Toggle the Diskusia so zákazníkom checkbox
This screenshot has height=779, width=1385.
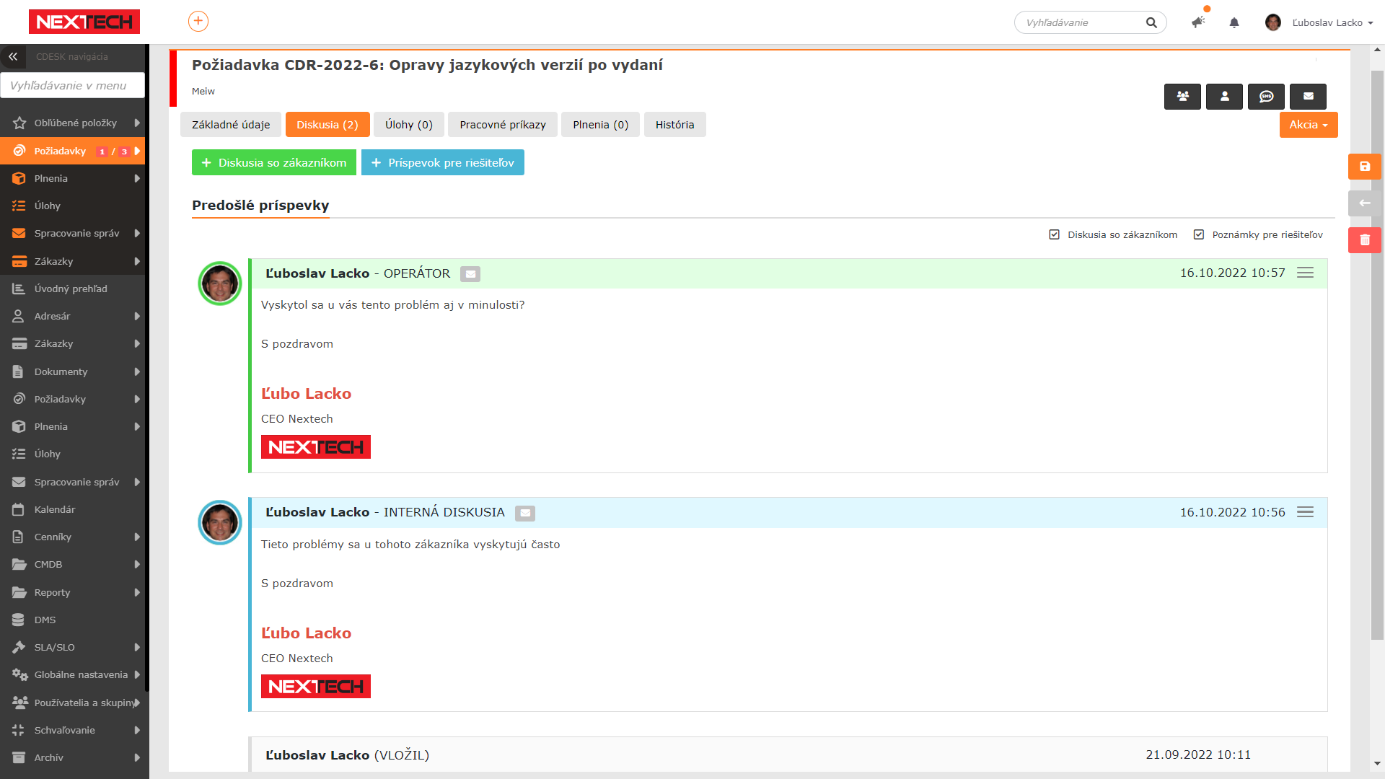click(1054, 235)
